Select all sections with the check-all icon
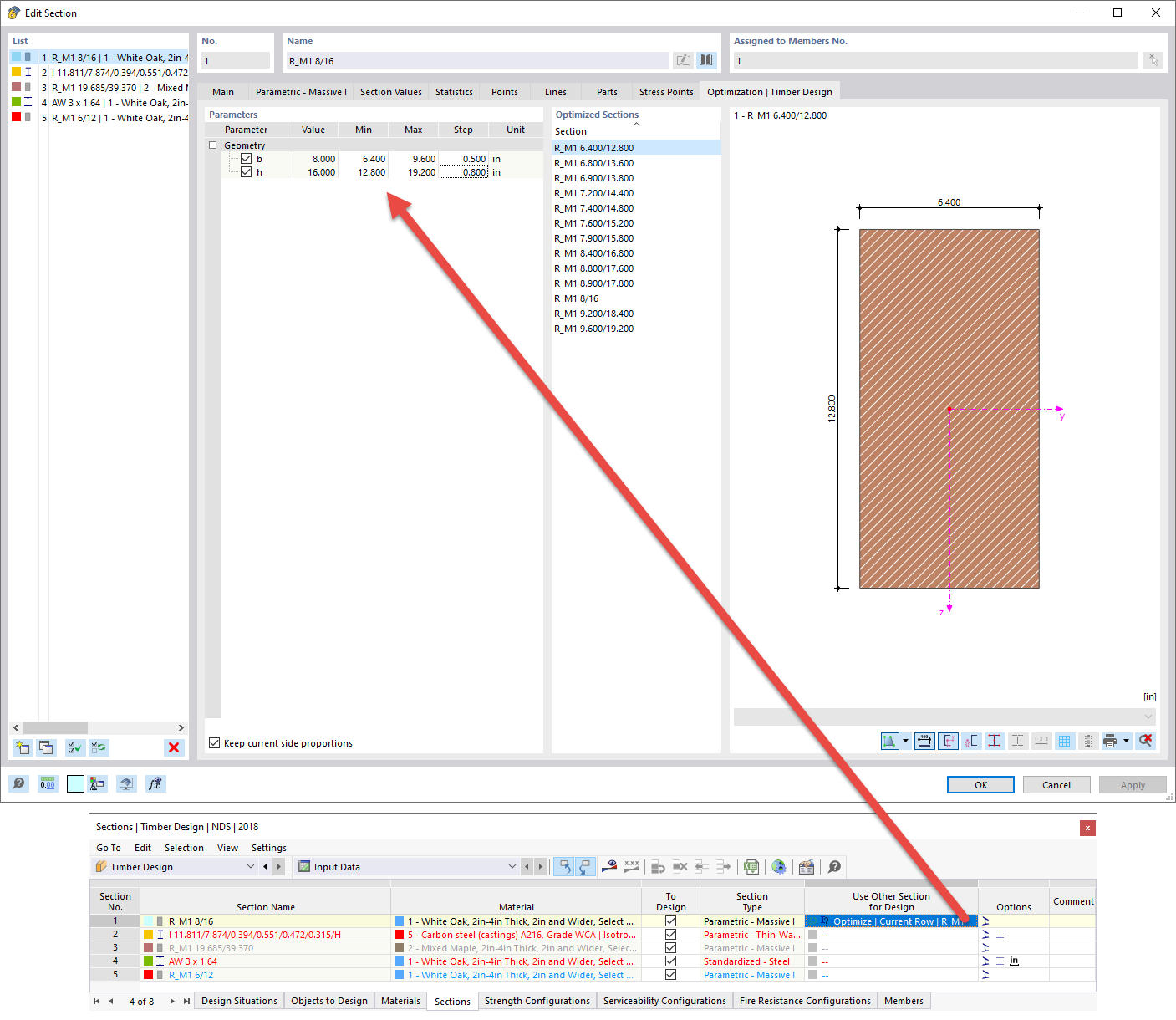 point(74,747)
